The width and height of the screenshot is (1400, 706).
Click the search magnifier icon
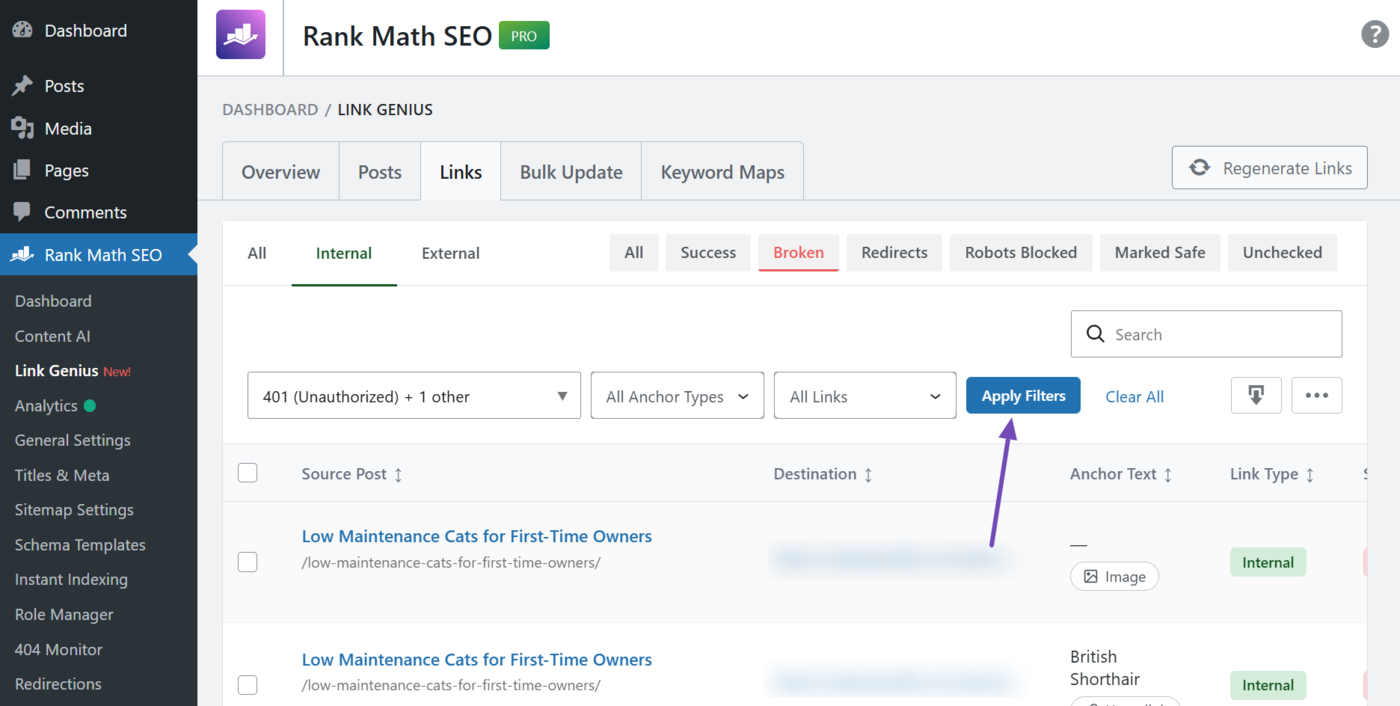(1096, 333)
